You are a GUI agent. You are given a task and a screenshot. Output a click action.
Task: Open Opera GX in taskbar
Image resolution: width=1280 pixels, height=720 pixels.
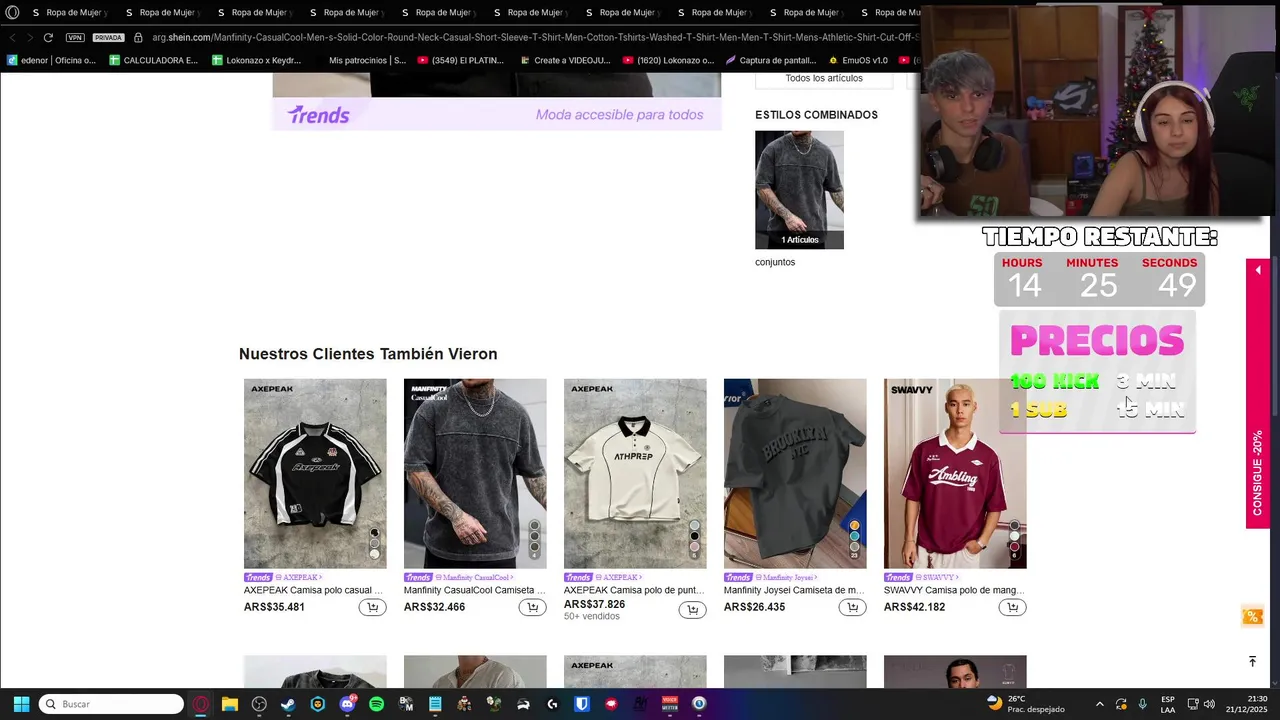point(201,704)
